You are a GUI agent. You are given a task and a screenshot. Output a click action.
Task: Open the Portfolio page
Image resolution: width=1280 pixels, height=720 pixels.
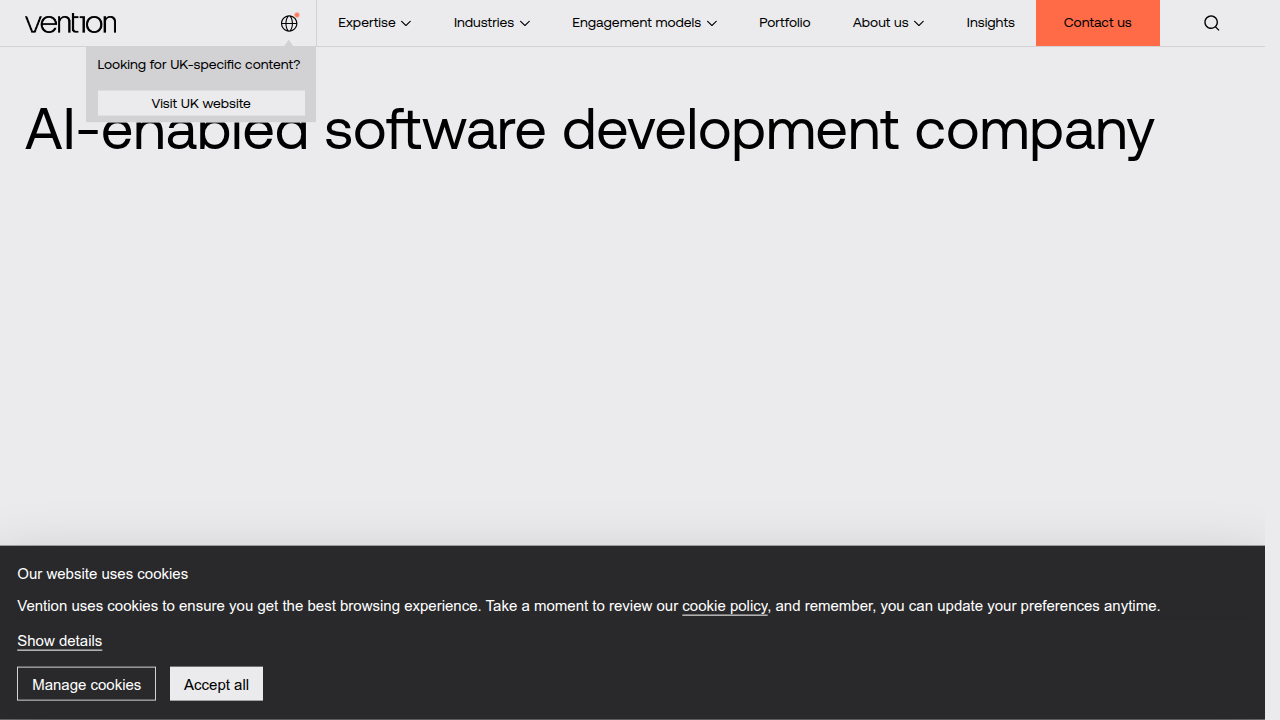785,23
